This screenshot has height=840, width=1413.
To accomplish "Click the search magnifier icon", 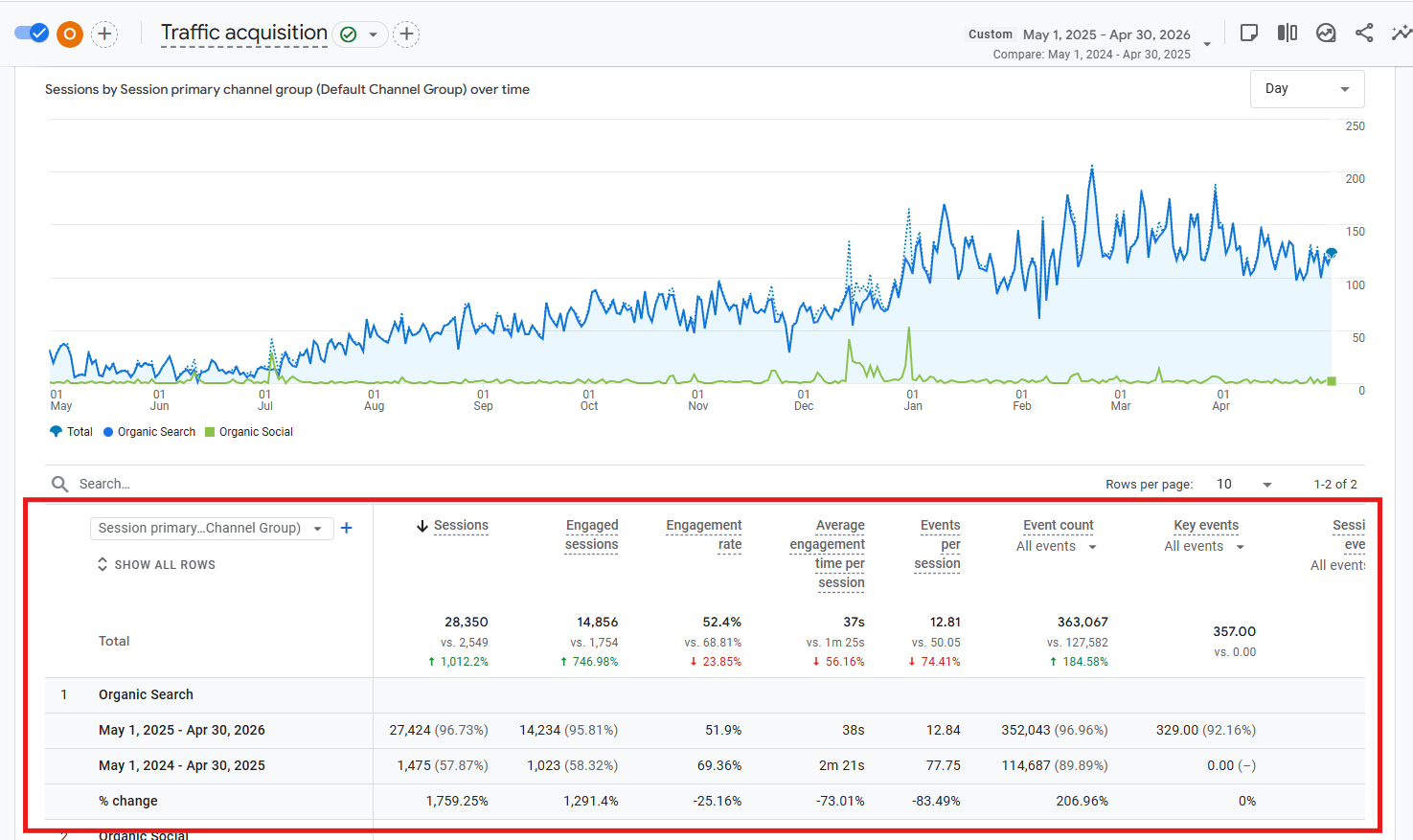I will point(59,484).
